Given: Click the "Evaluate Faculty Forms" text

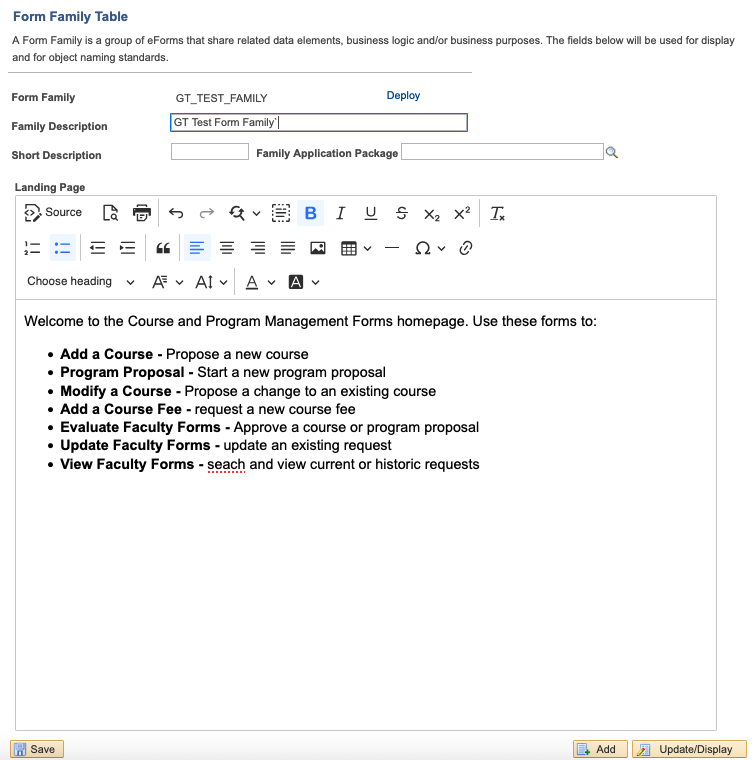Looking at the screenshot, I should (x=140, y=427).
